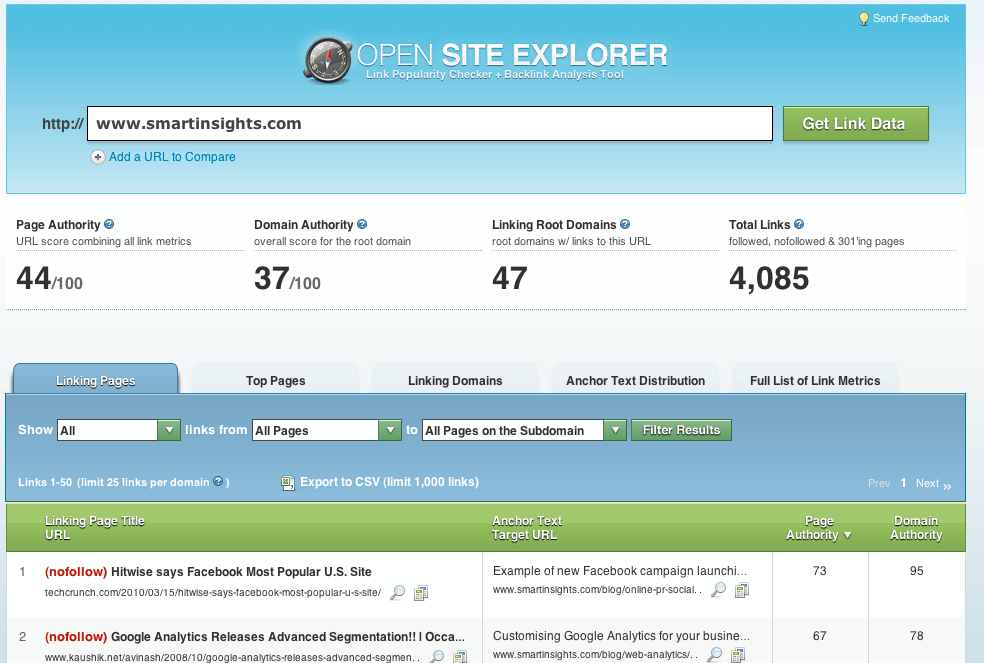
Task: Click the Filter Results button
Action: [x=681, y=430]
